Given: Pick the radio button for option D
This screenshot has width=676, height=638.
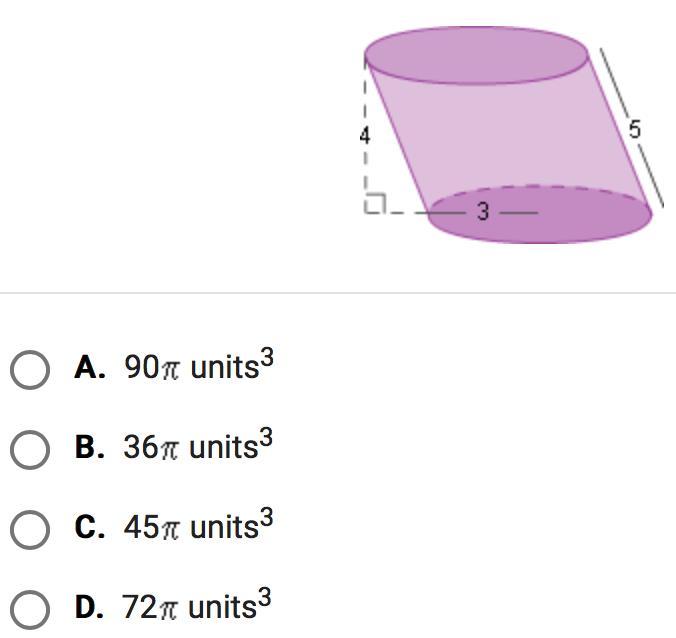Looking at the screenshot, I should pos(30,608).
